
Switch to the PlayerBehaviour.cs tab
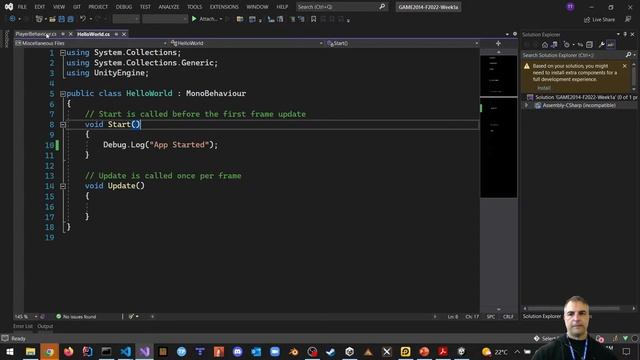point(36,34)
